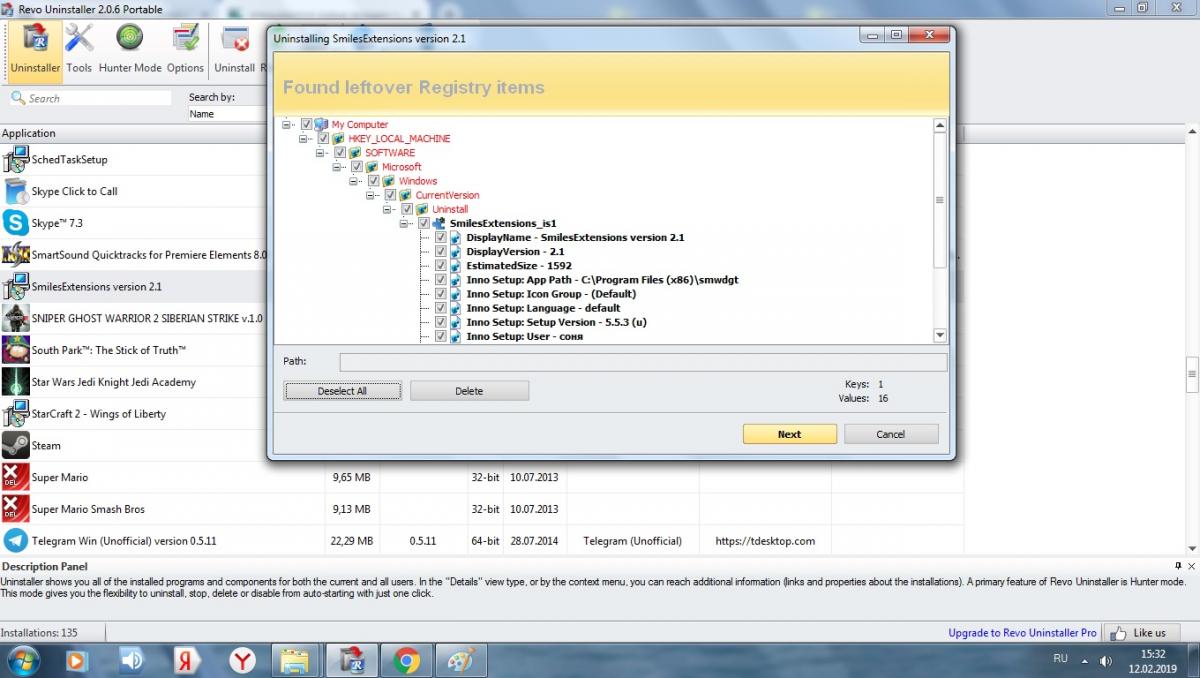The image size is (1200, 678).
Task: Click Super Mario Smash Bros icon
Action: click(15, 509)
